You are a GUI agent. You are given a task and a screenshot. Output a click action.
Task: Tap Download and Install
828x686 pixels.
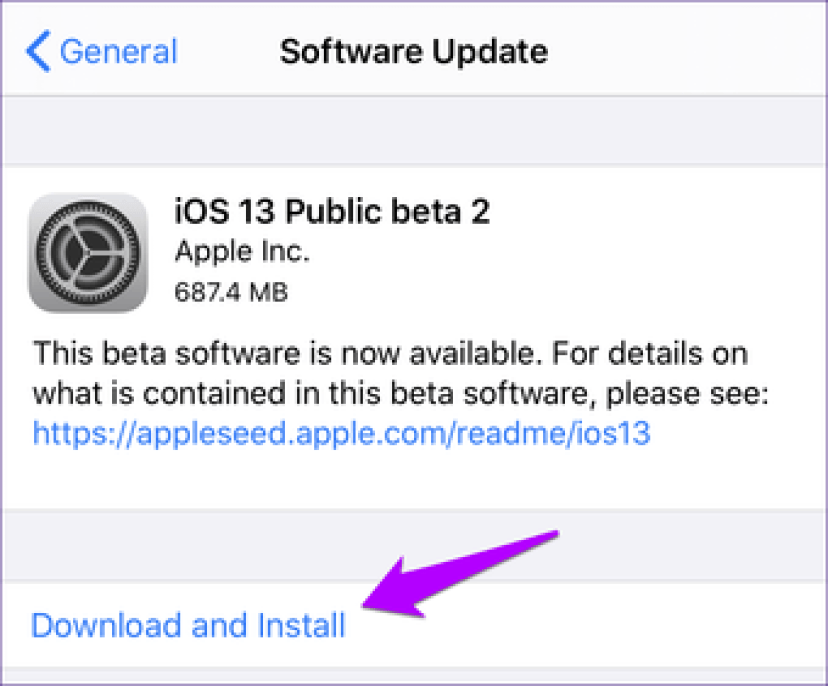189,625
